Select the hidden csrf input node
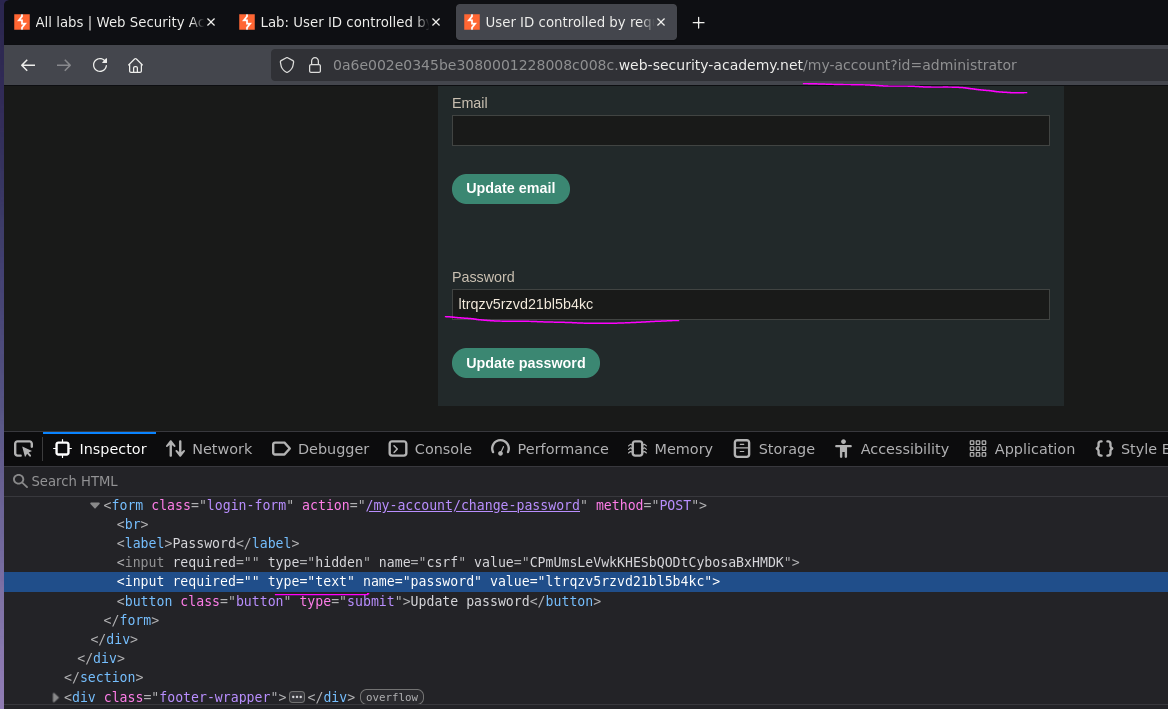Screen dimensions: 1168x709 click(x=458, y=562)
